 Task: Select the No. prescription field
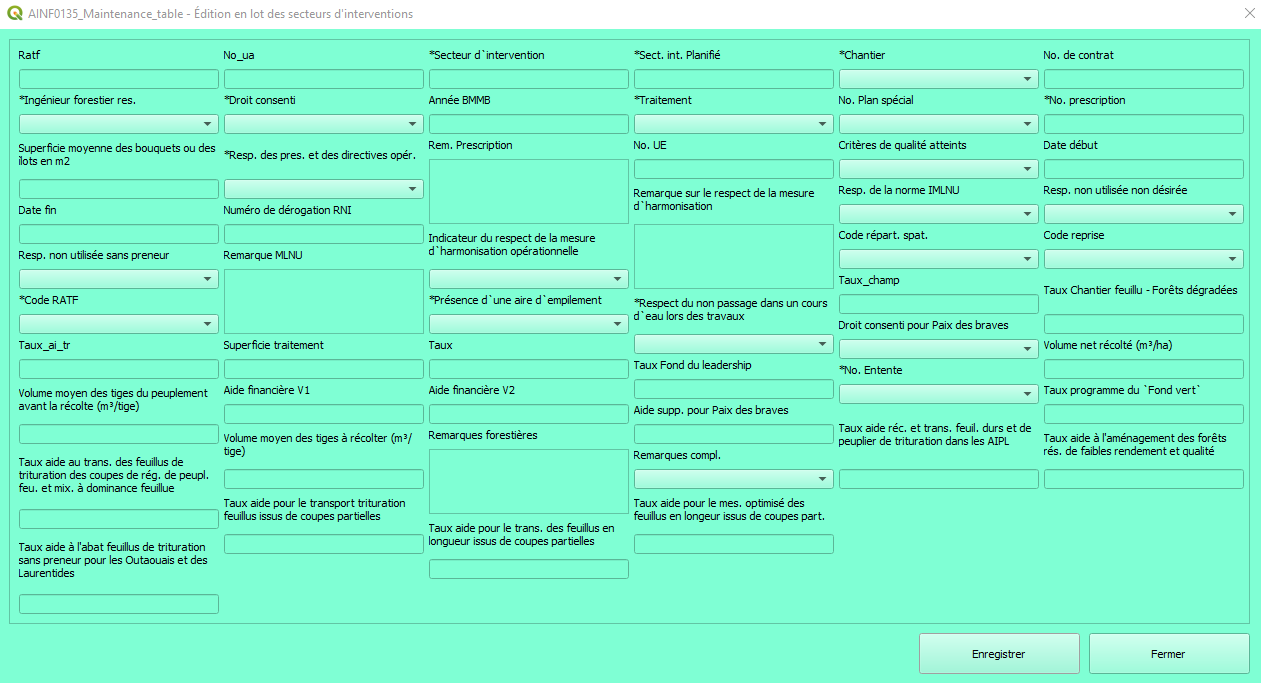click(1144, 124)
